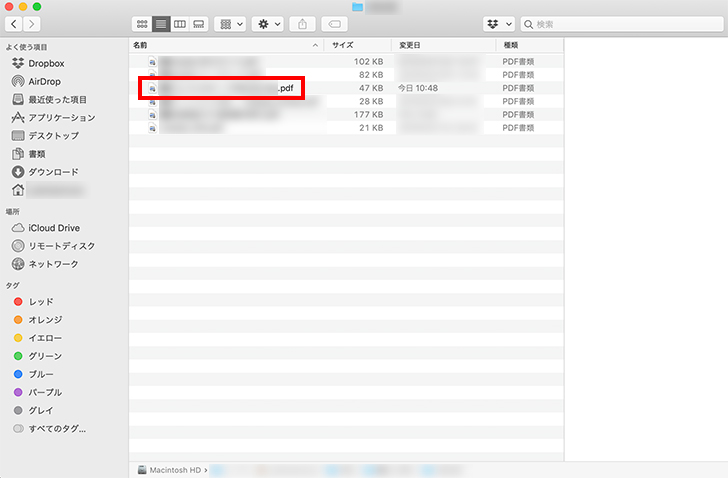Select the 177 KB PDF file row
This screenshot has height=478, width=728.
coord(346,115)
